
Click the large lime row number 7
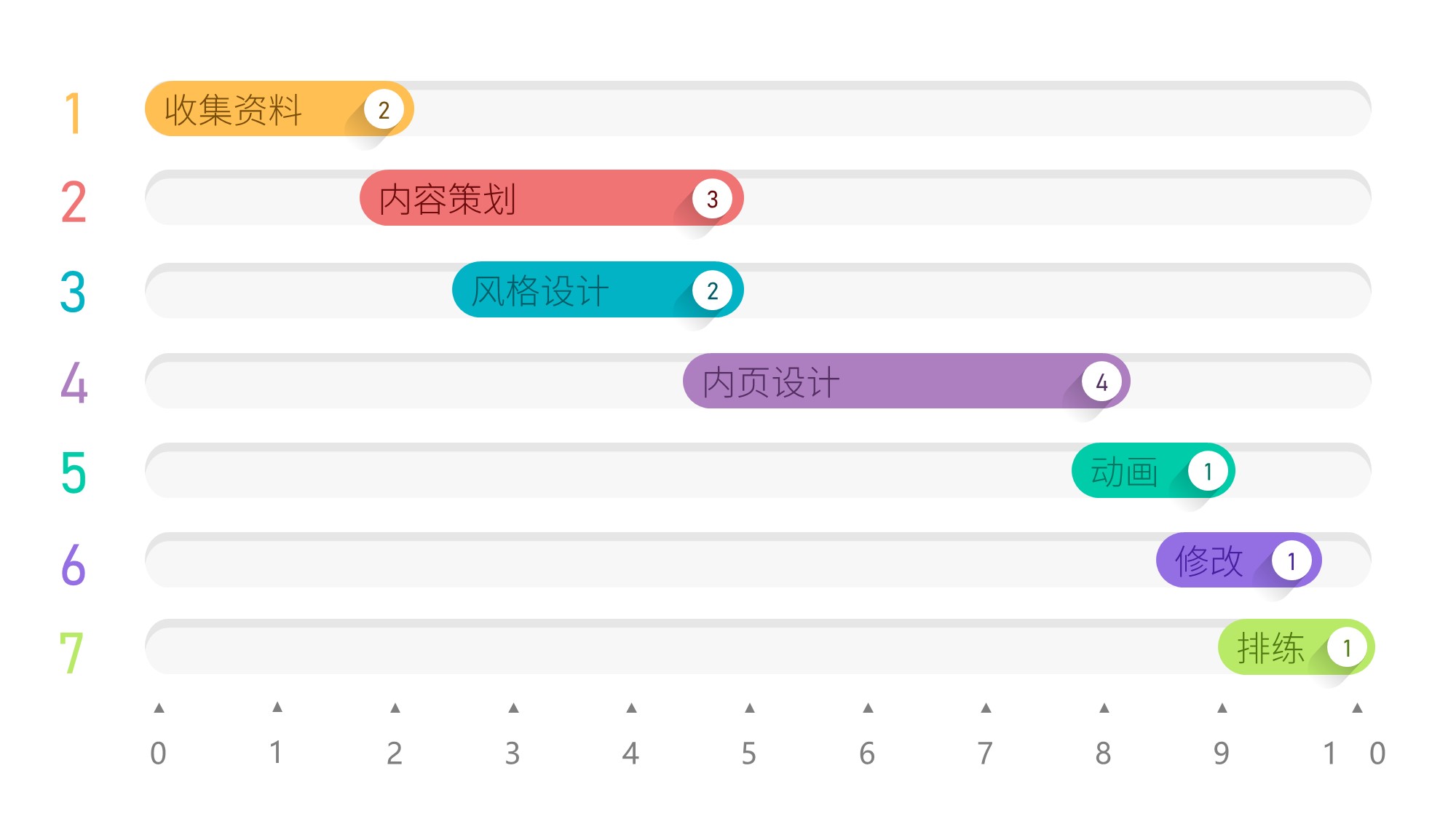[71, 652]
